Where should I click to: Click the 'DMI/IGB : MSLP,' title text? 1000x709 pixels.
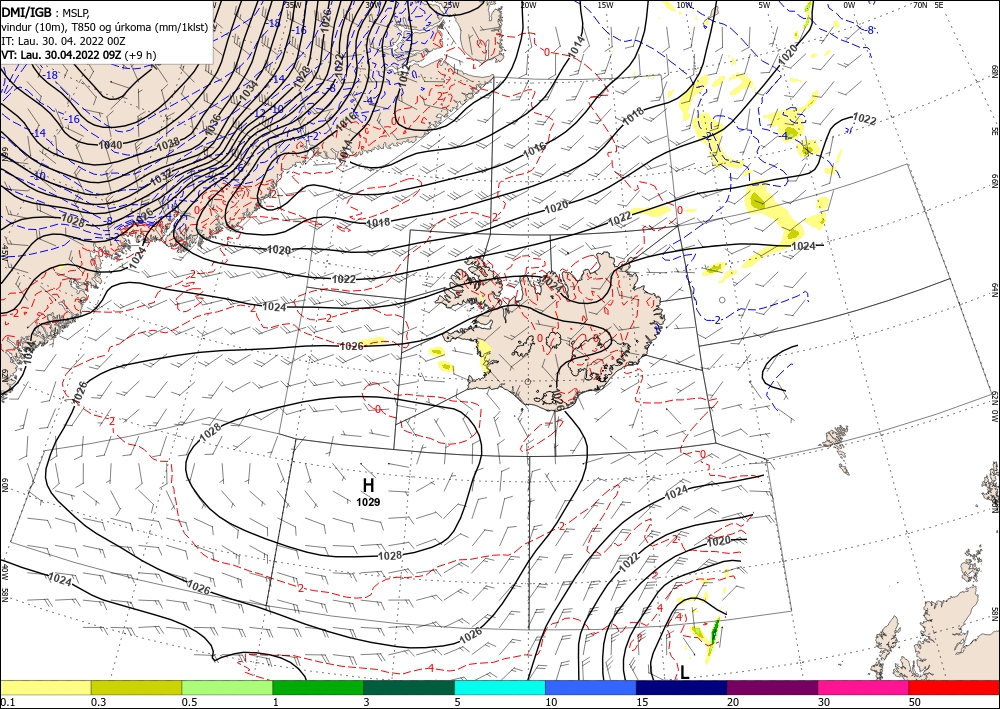tap(46, 11)
